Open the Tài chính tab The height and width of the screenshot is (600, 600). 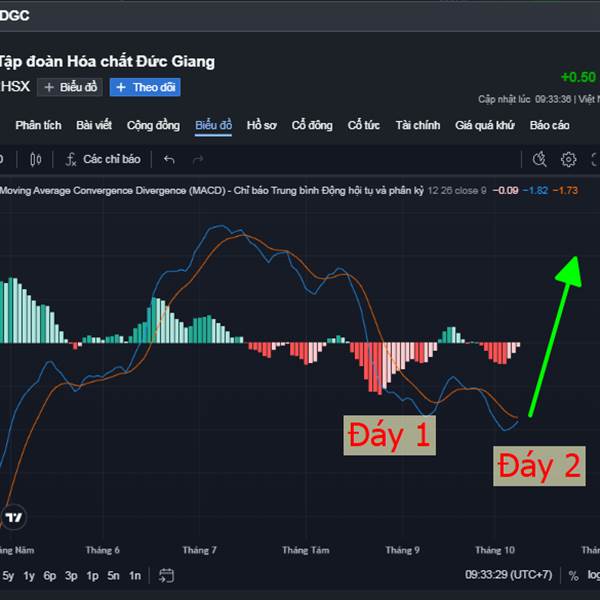[x=418, y=126]
